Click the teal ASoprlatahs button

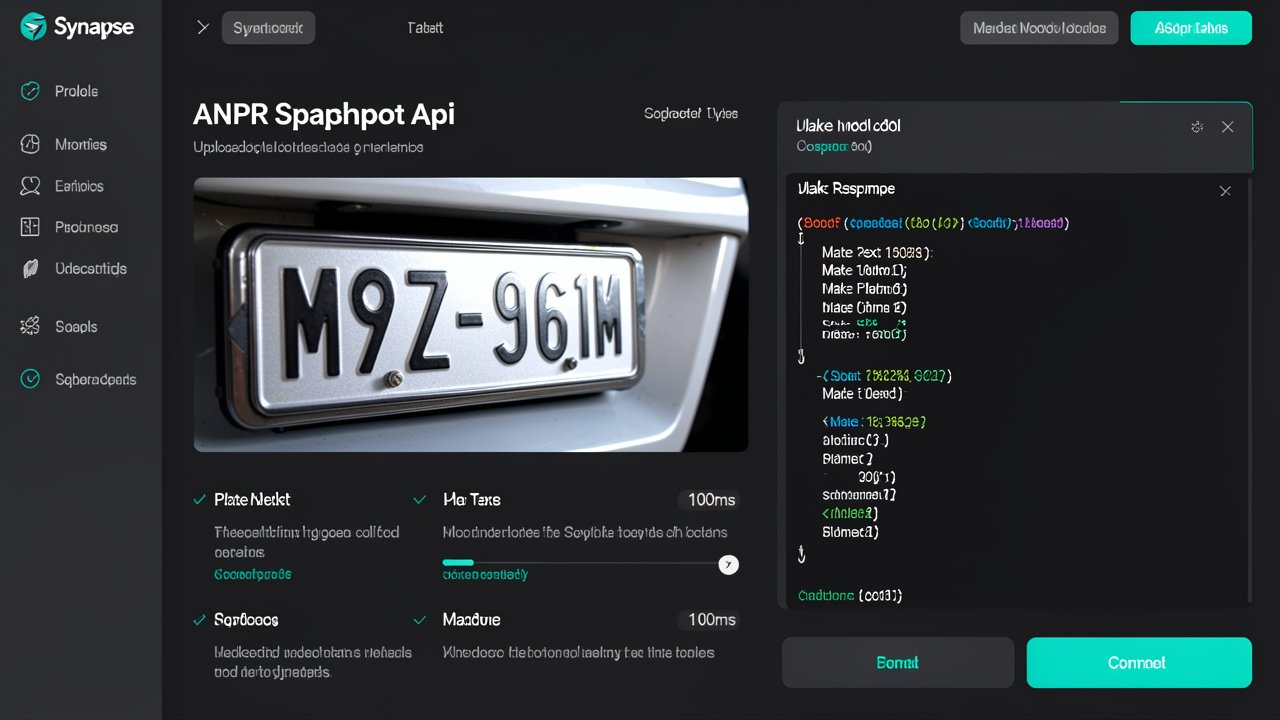1191,28
